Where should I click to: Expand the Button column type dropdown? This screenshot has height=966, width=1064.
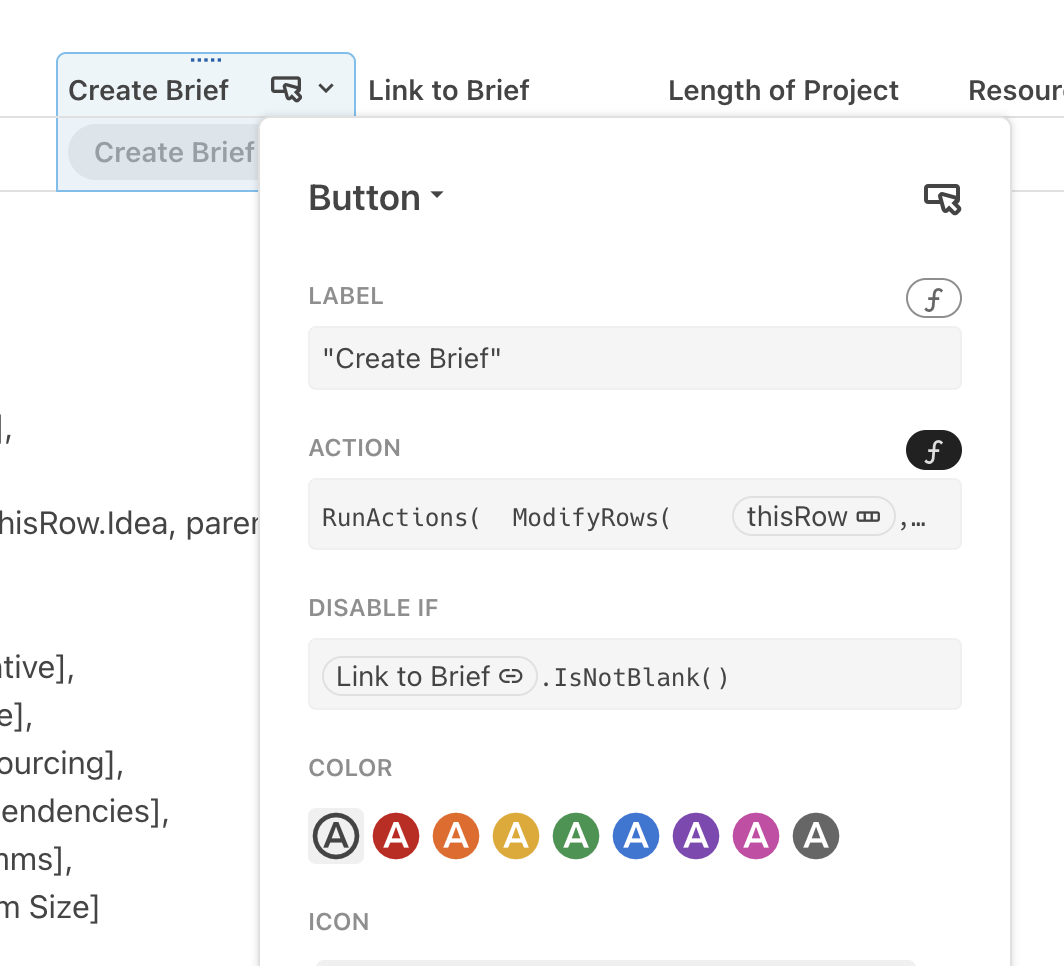click(376, 198)
